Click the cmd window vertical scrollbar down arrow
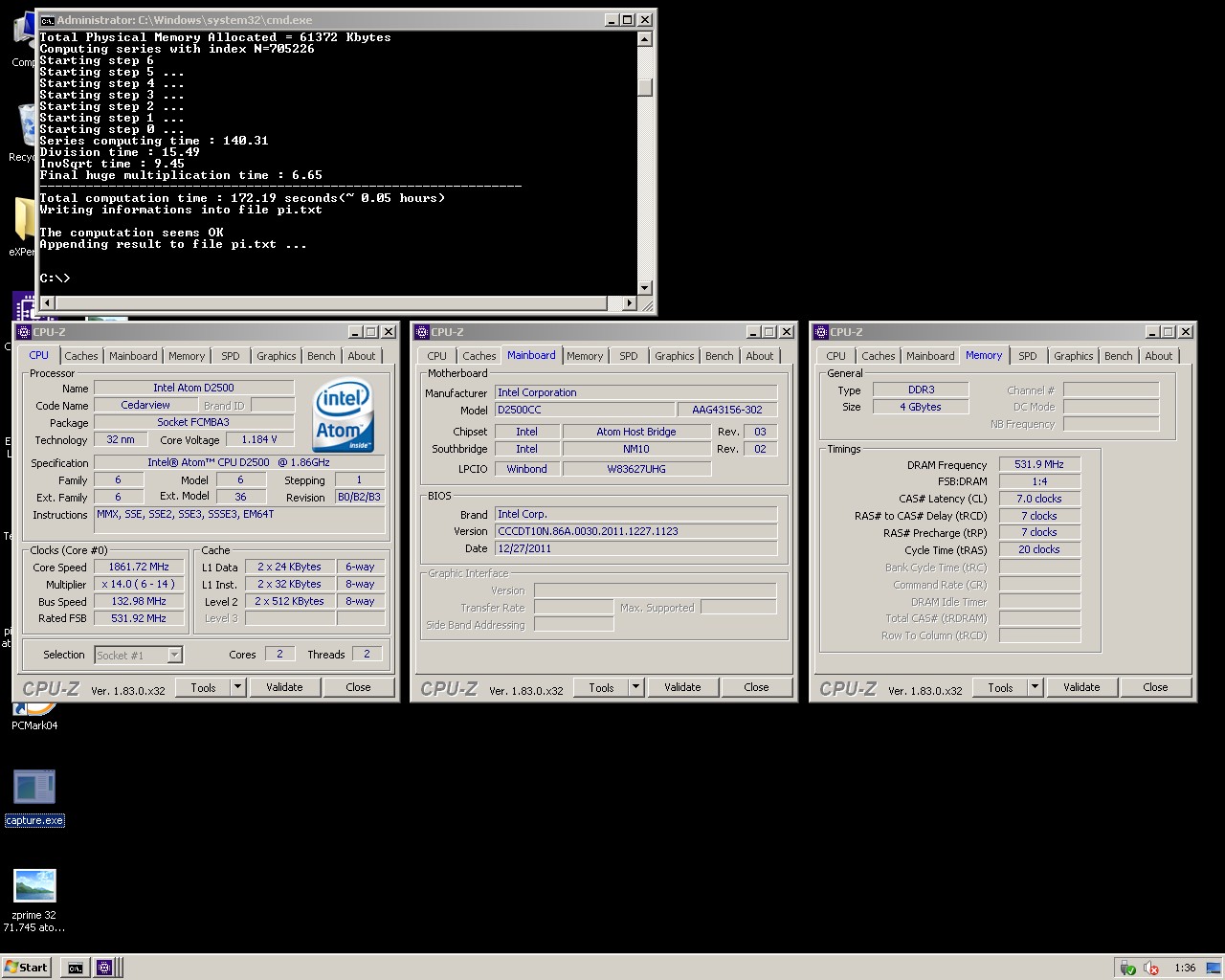The width and height of the screenshot is (1225, 980). (645, 287)
